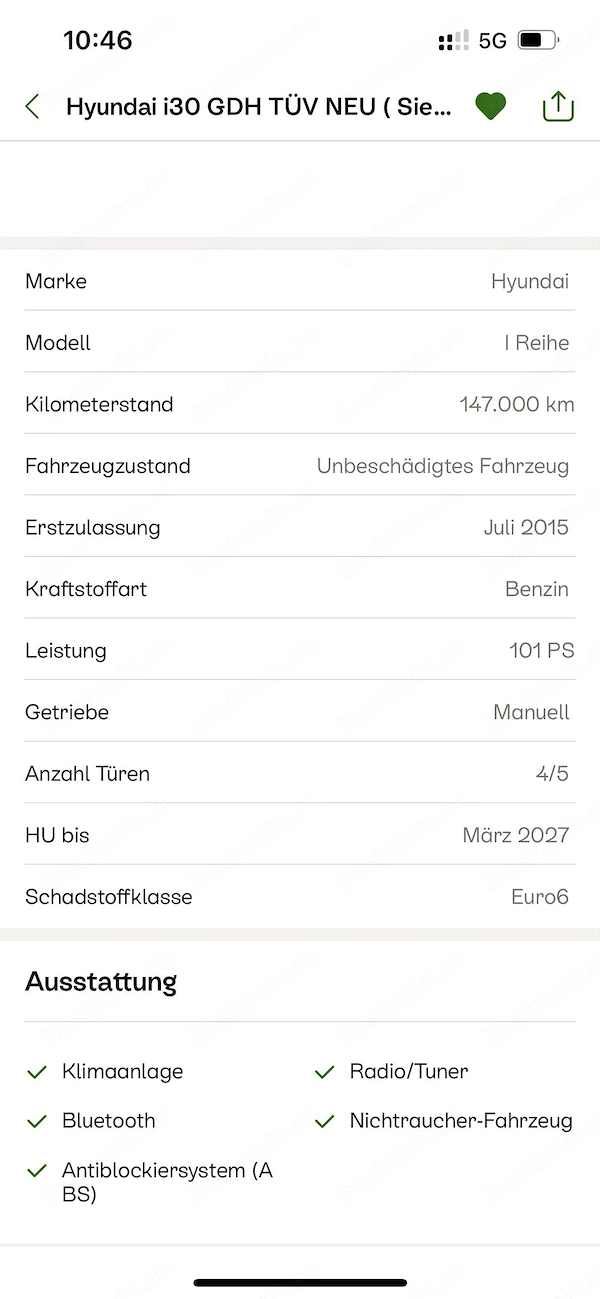This screenshot has width=600, height=1299.
Task: Tap the home indicator bar
Action: click(300, 1282)
